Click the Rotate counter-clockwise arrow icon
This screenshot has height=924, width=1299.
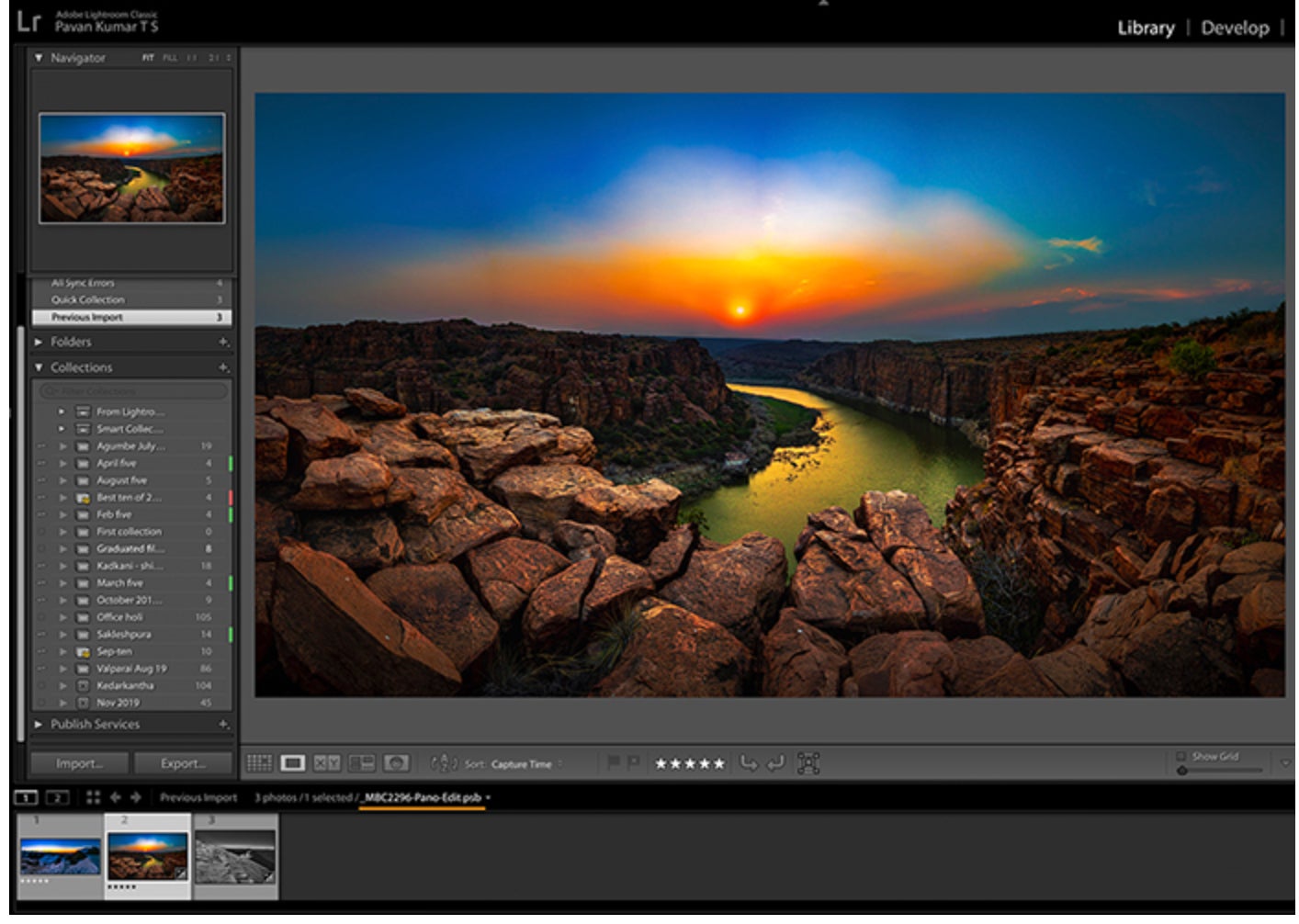(x=749, y=763)
